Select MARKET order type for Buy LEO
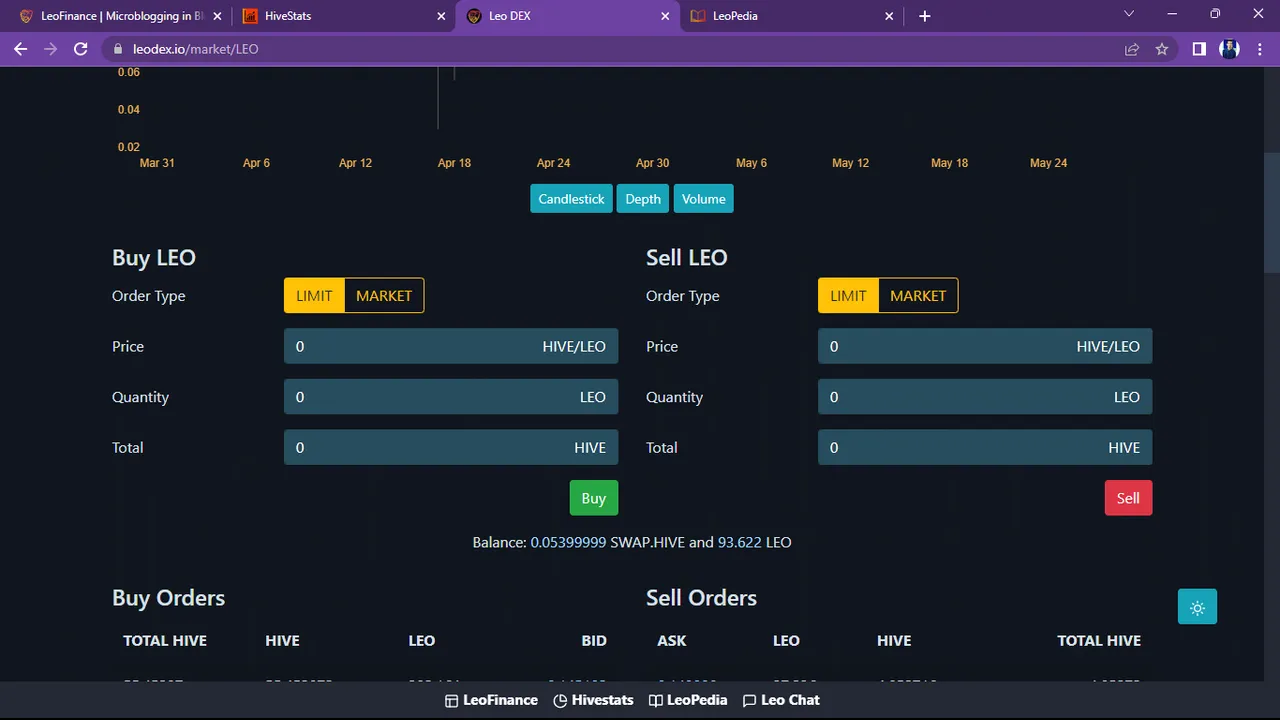This screenshot has height=720, width=1280. (x=384, y=296)
